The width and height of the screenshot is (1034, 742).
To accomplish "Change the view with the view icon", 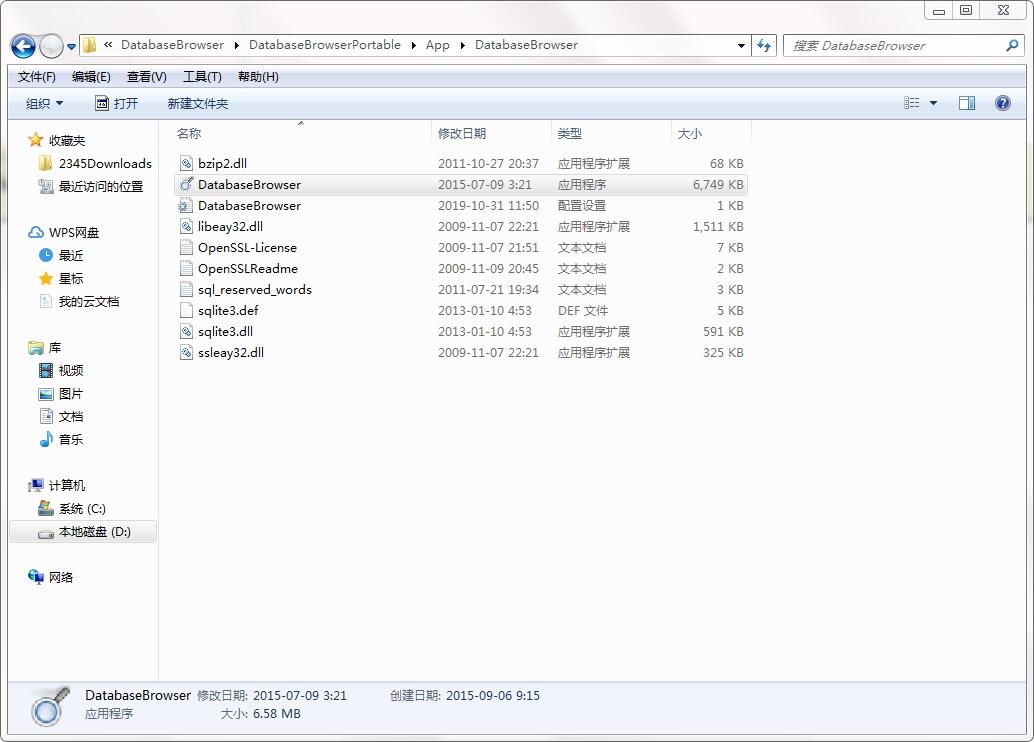I will click(911, 103).
